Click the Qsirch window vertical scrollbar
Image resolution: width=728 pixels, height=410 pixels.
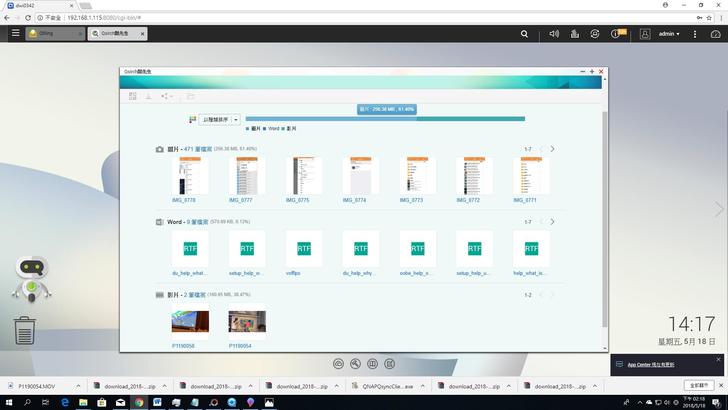[604, 218]
